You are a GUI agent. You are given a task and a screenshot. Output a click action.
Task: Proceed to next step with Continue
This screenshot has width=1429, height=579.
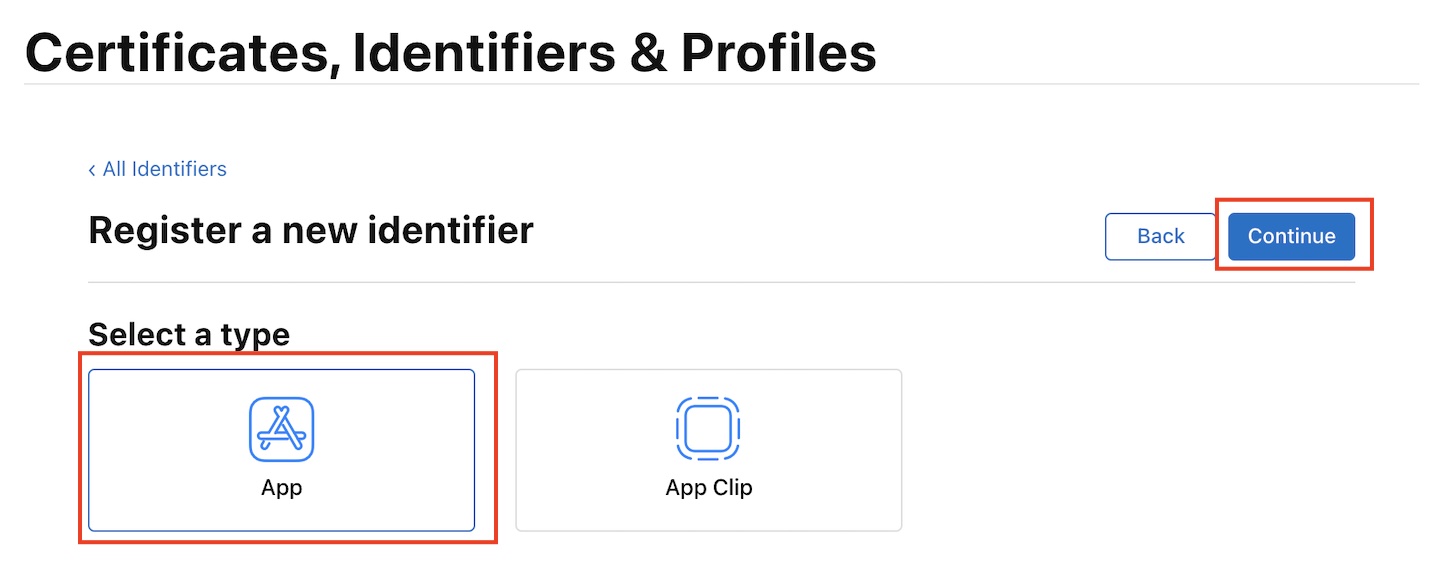[1291, 237]
